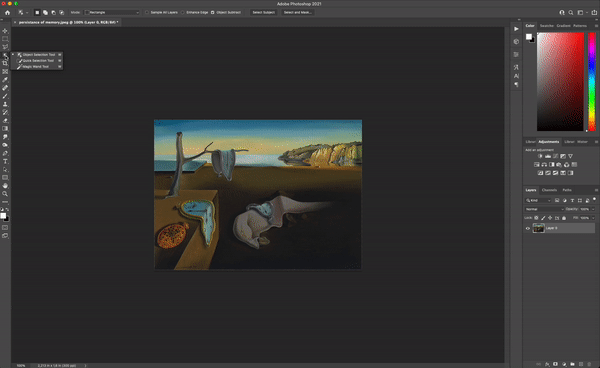Screen dimensions: 600x368
Task: Select the Crop tool
Action: coord(5,63)
